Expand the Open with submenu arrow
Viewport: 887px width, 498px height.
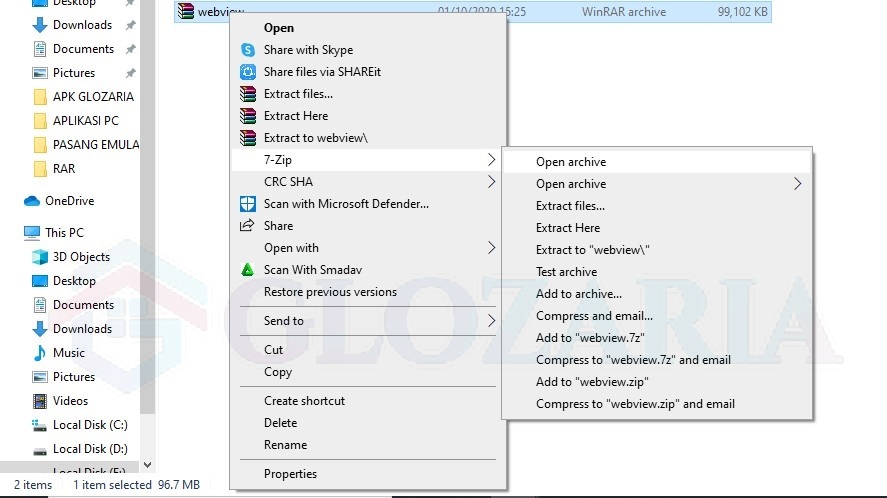point(492,248)
